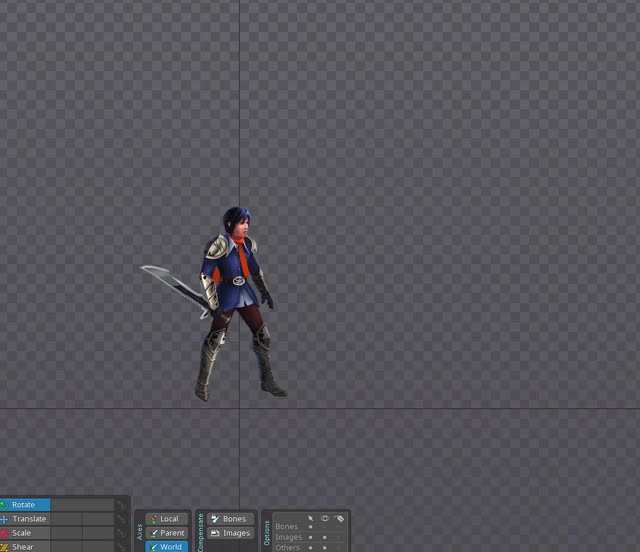Set a keyframe with Translate's key icon
Image resolution: width=640 pixels, height=552 pixels.
[x=122, y=519]
